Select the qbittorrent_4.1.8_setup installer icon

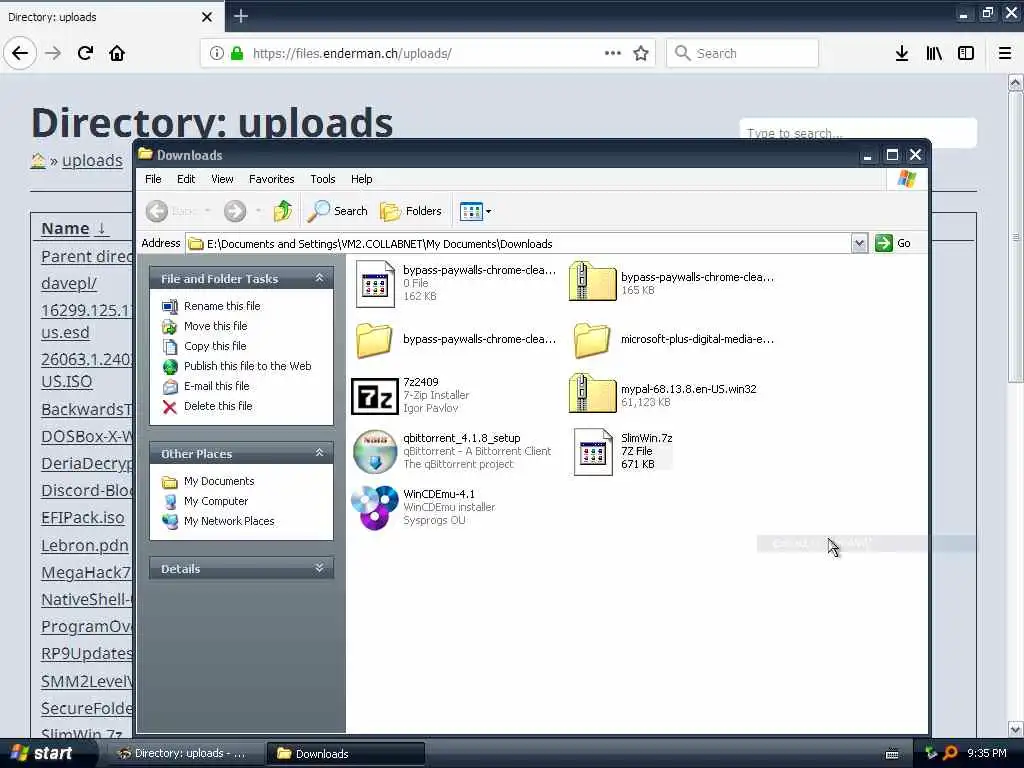point(375,451)
